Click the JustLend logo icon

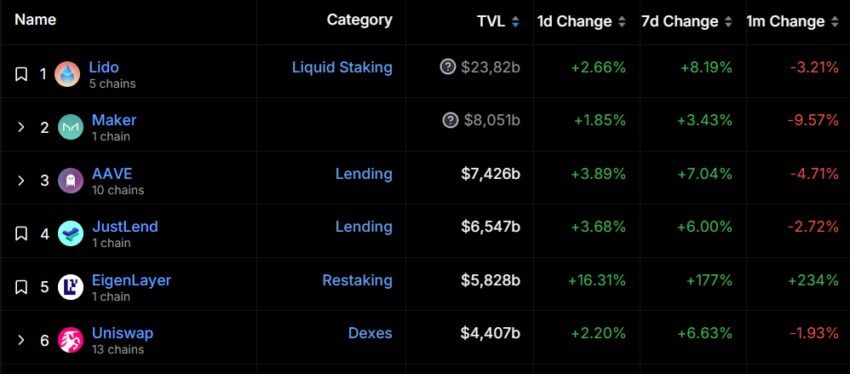click(70, 234)
